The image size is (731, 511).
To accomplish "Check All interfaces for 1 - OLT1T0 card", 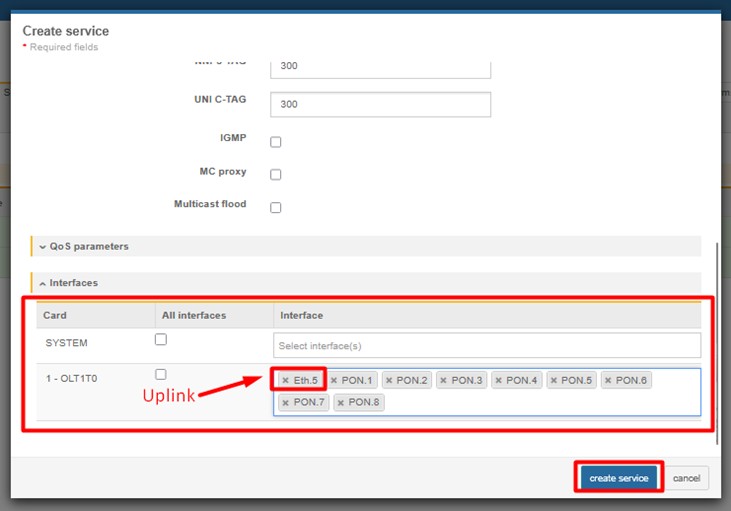I will (161, 374).
